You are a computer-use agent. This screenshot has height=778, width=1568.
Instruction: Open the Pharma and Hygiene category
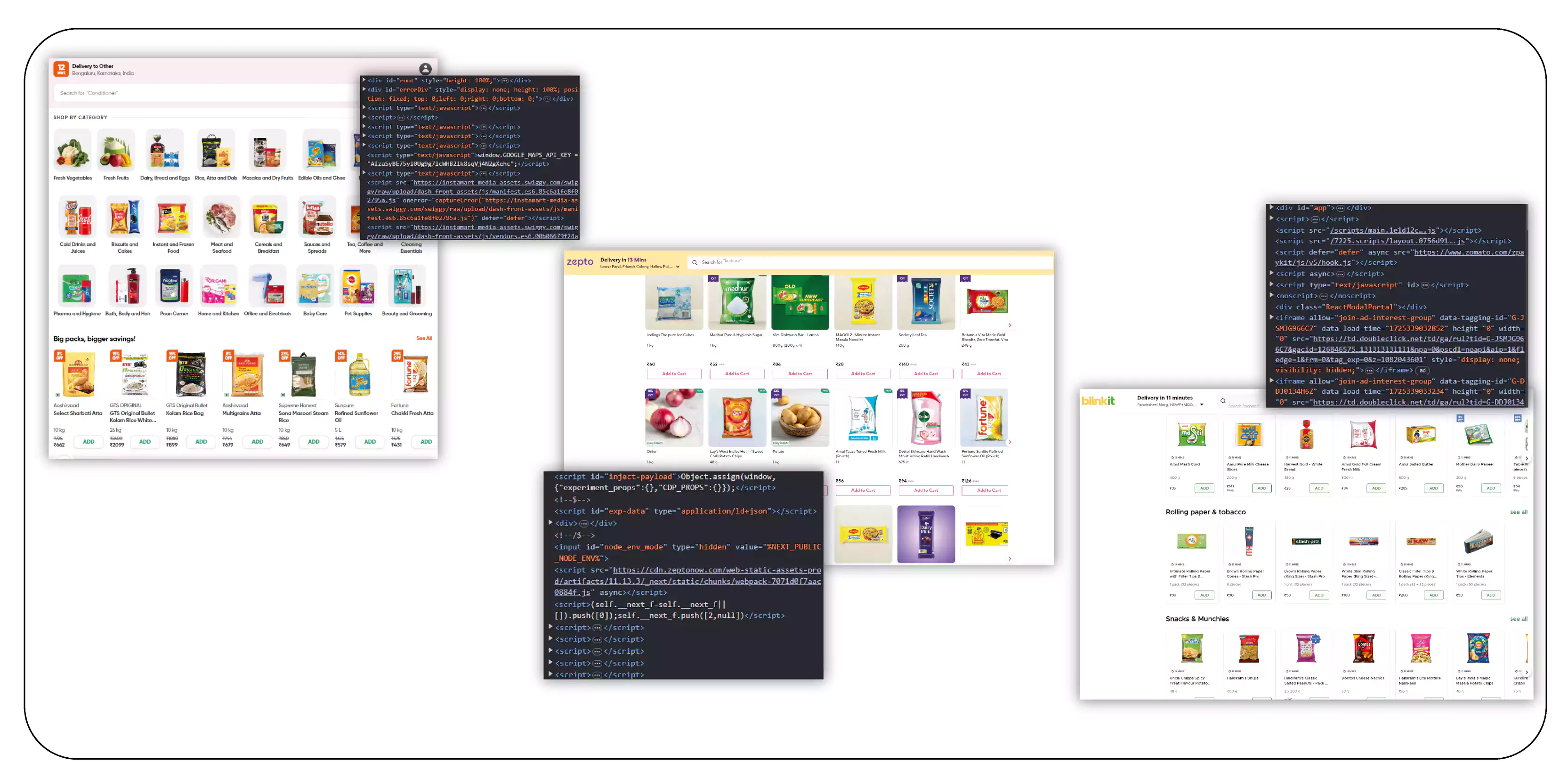[x=77, y=292]
